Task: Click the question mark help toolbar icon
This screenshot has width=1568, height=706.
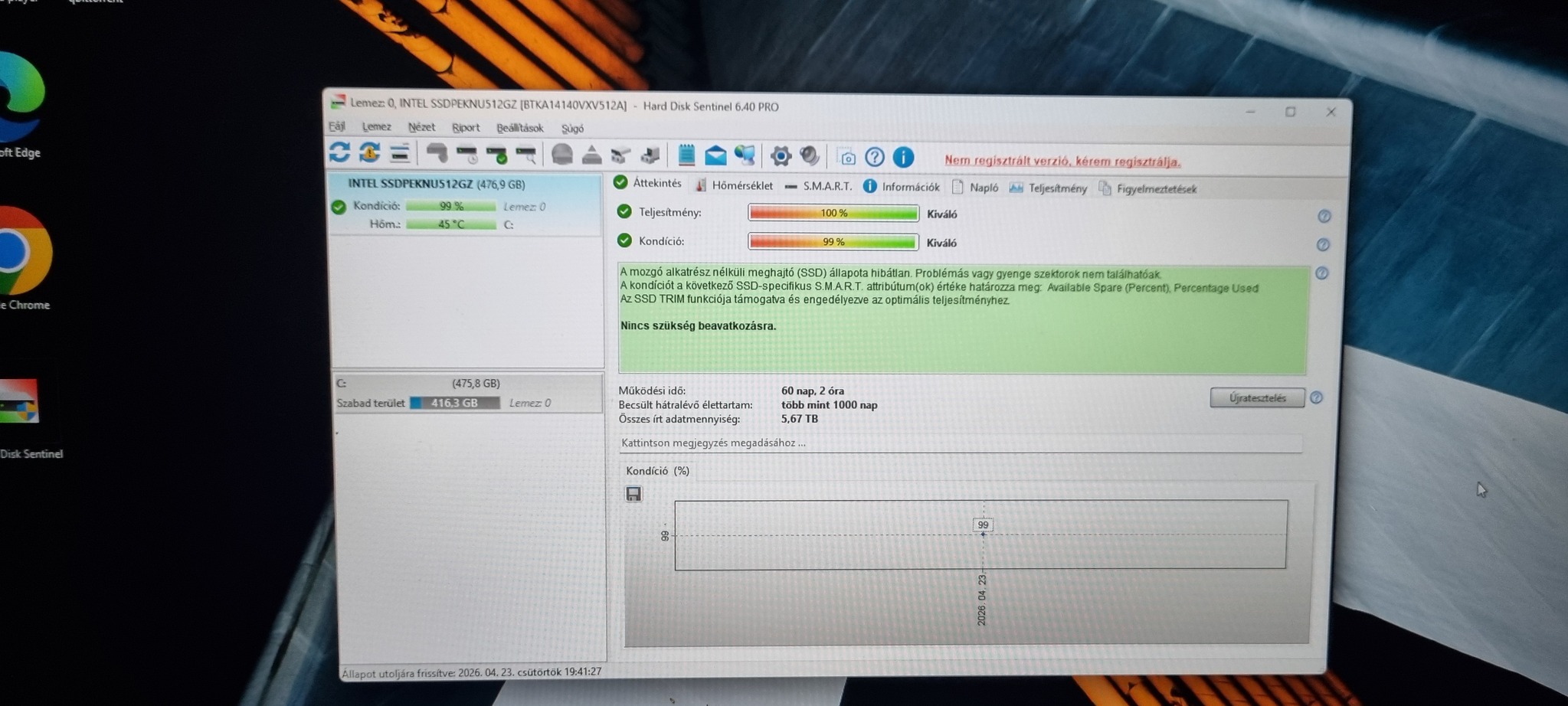Action: click(x=875, y=158)
